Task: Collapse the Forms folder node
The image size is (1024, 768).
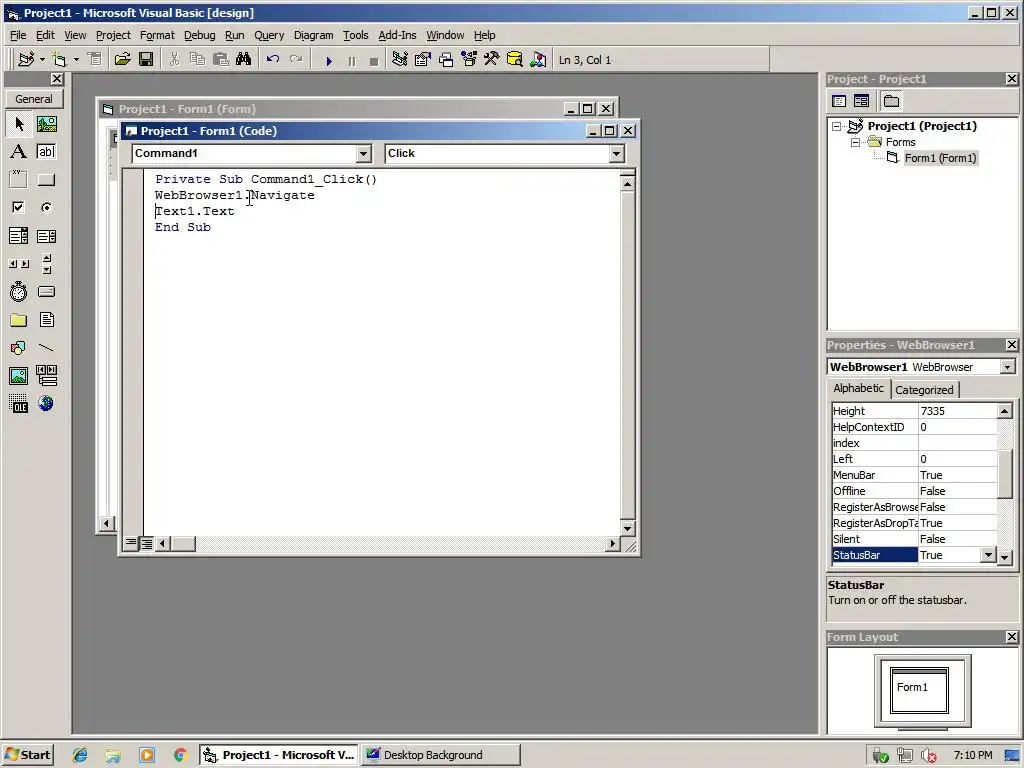Action: (855, 142)
